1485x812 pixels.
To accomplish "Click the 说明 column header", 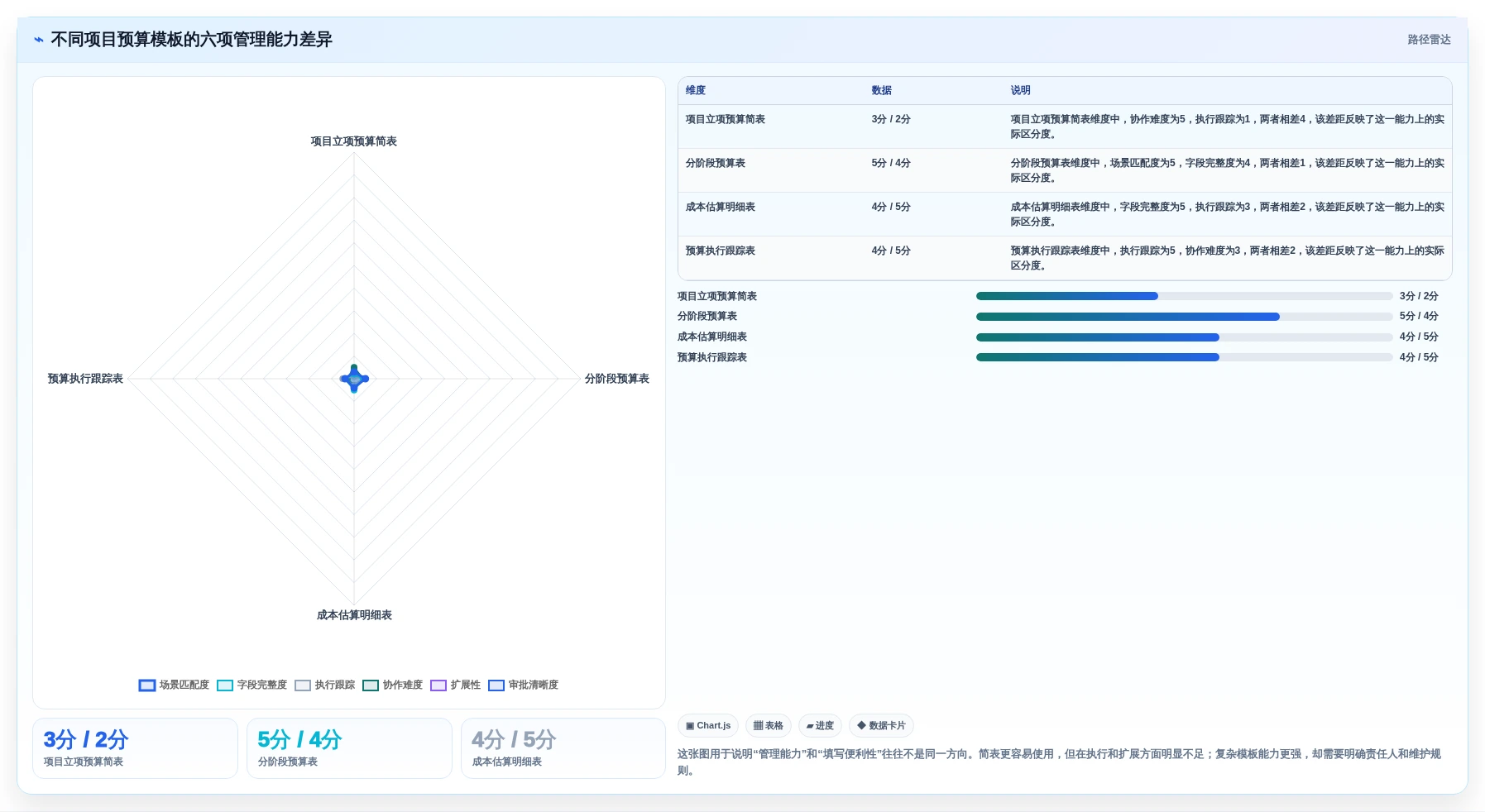I will click(x=1021, y=90).
